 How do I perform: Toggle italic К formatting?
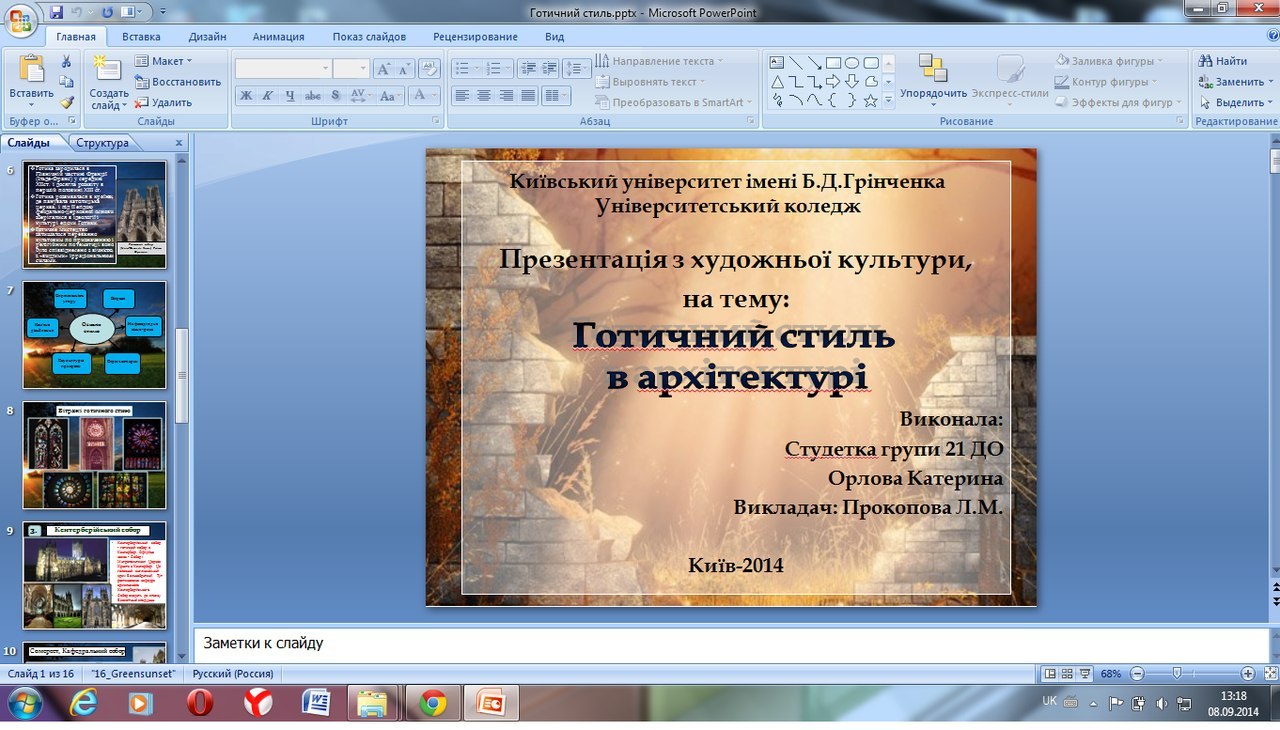coord(268,96)
